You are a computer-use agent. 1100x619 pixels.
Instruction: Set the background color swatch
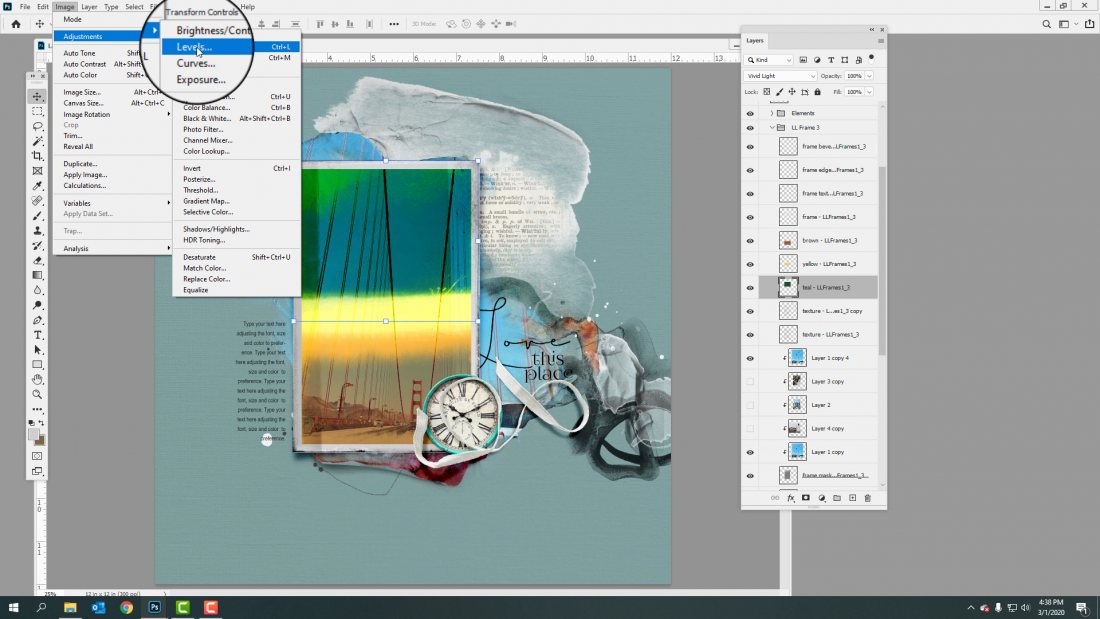tap(40, 441)
